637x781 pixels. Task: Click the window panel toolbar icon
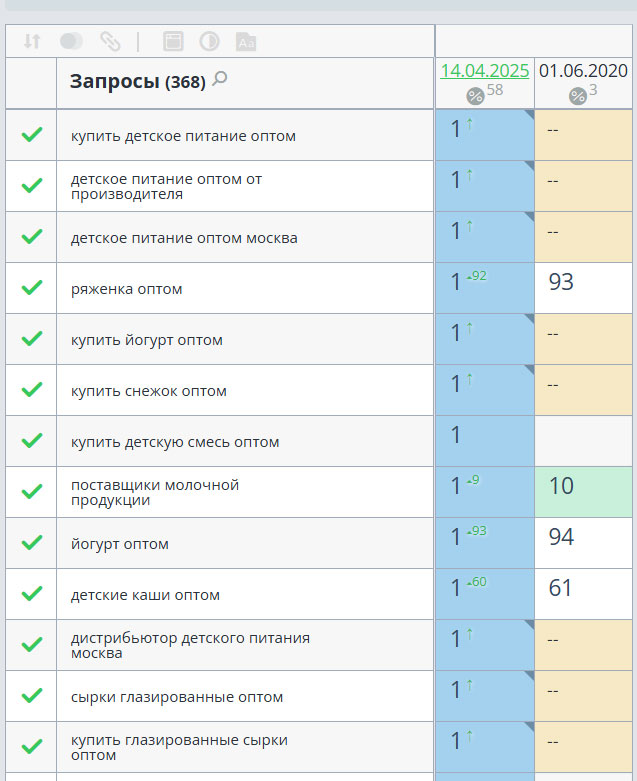[173, 41]
